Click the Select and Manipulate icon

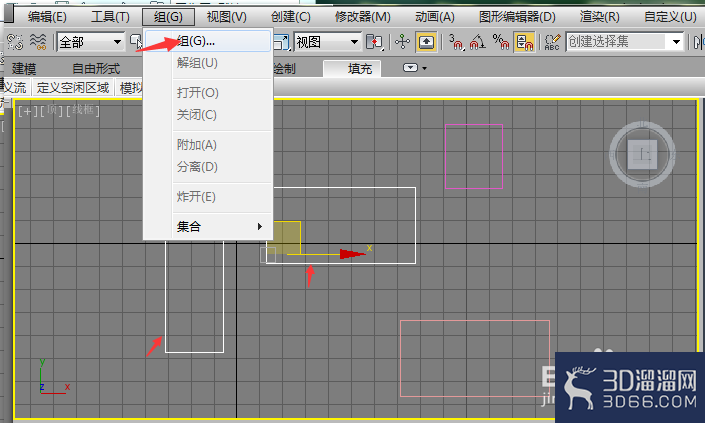coord(402,42)
